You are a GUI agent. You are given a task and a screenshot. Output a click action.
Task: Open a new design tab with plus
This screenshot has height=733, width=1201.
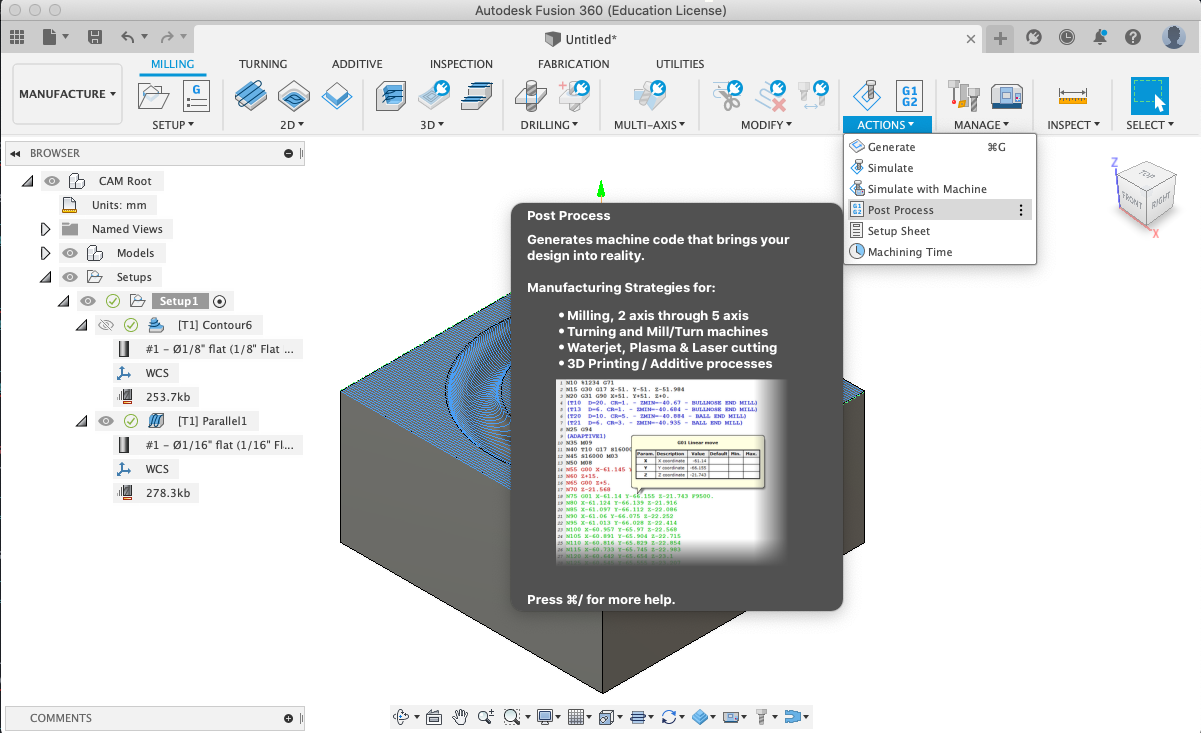[1000, 37]
